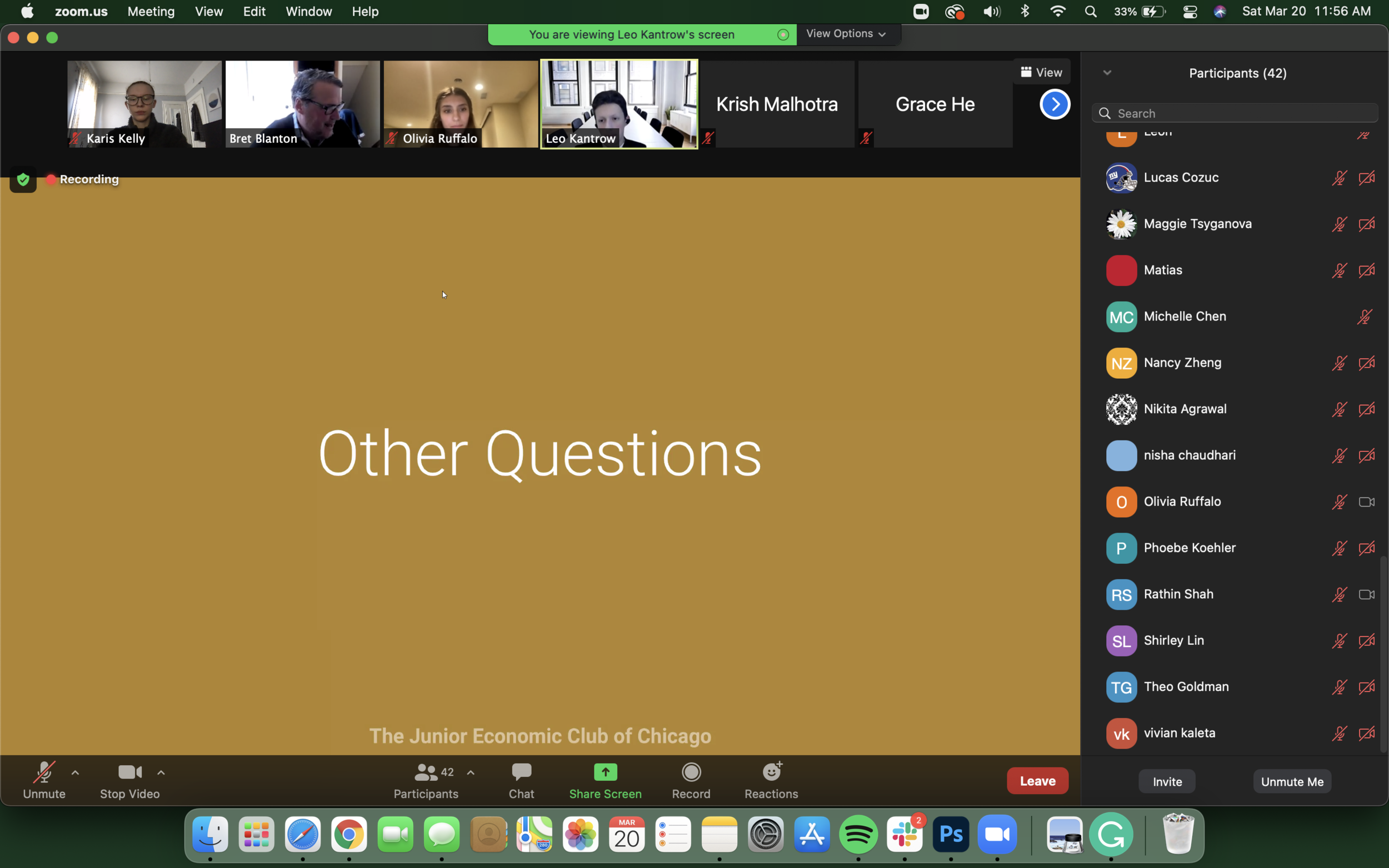Open the Meeting menu in menu bar
The height and width of the screenshot is (868, 1389).
click(x=151, y=12)
